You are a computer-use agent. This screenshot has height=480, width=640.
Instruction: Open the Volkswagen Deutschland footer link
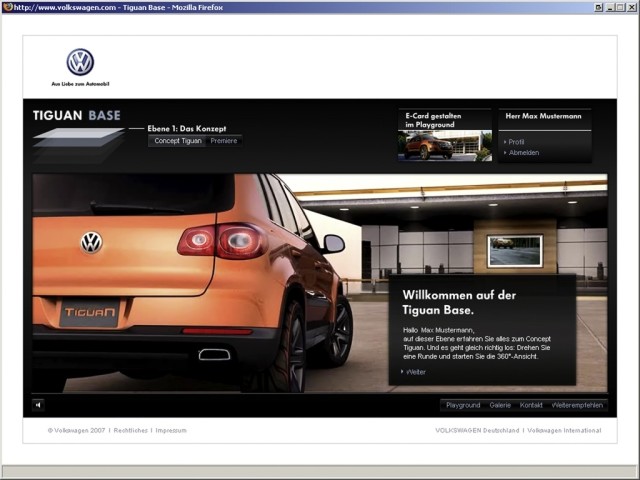(477, 430)
